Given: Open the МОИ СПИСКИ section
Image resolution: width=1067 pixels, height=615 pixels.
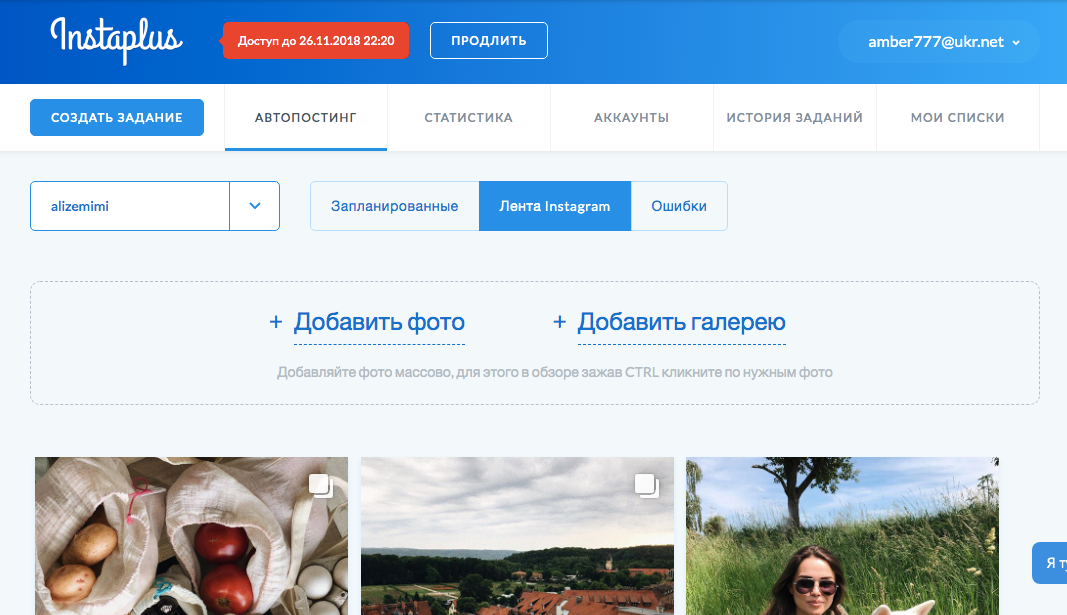Looking at the screenshot, I should (x=957, y=117).
